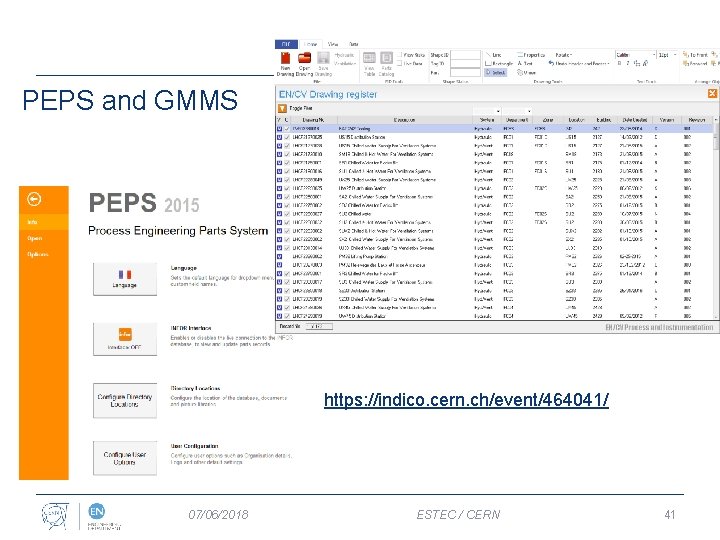Click Configure Directory Locations button
The height and width of the screenshot is (540, 720).
tap(125, 400)
